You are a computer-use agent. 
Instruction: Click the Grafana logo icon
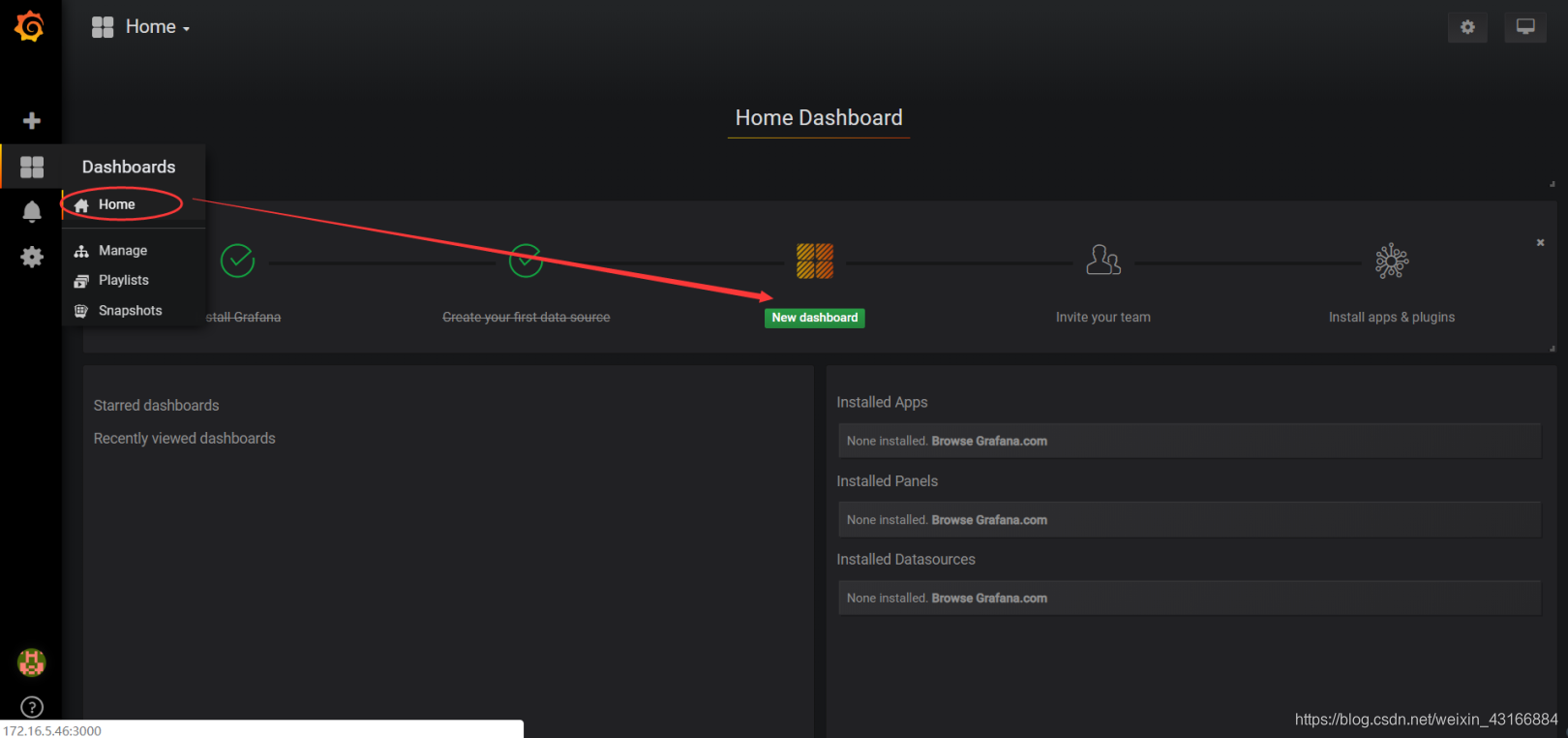tap(30, 26)
